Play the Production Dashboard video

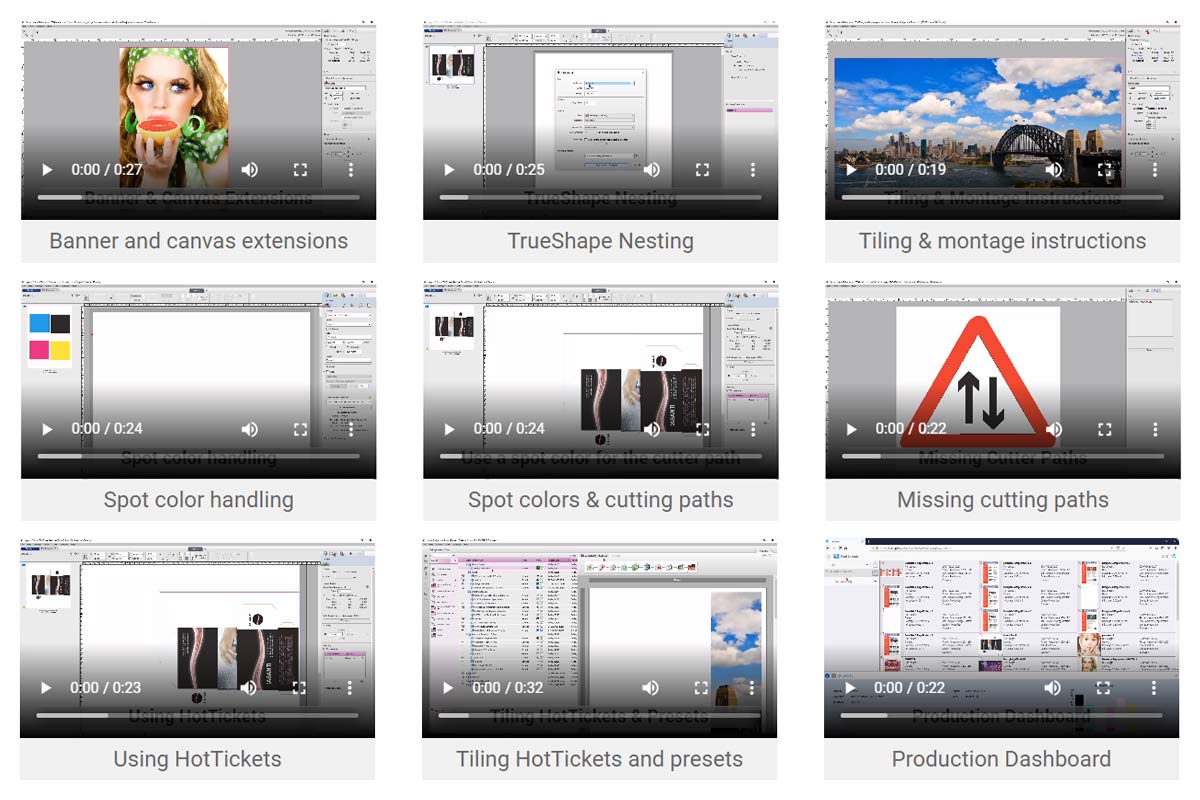850,688
